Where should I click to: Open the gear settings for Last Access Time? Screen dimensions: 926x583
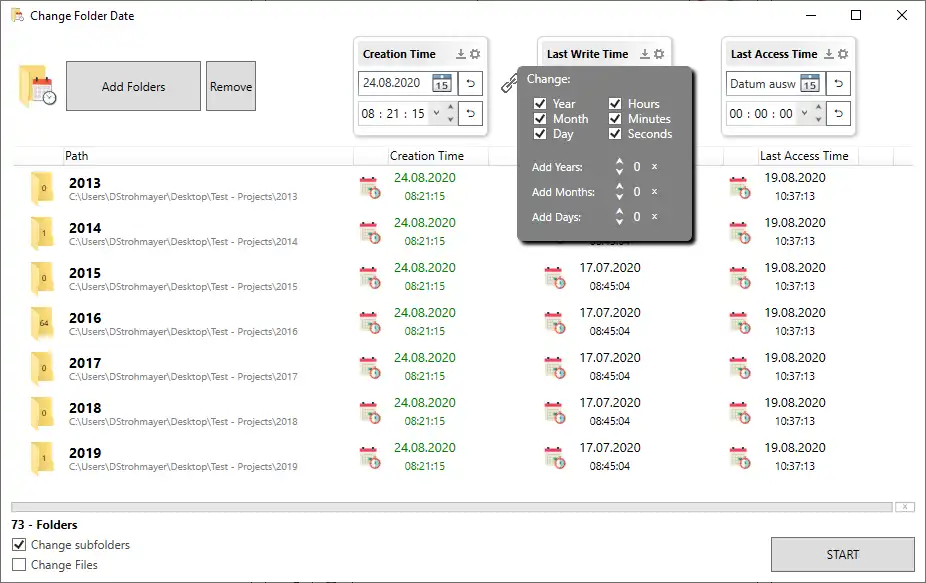point(843,54)
